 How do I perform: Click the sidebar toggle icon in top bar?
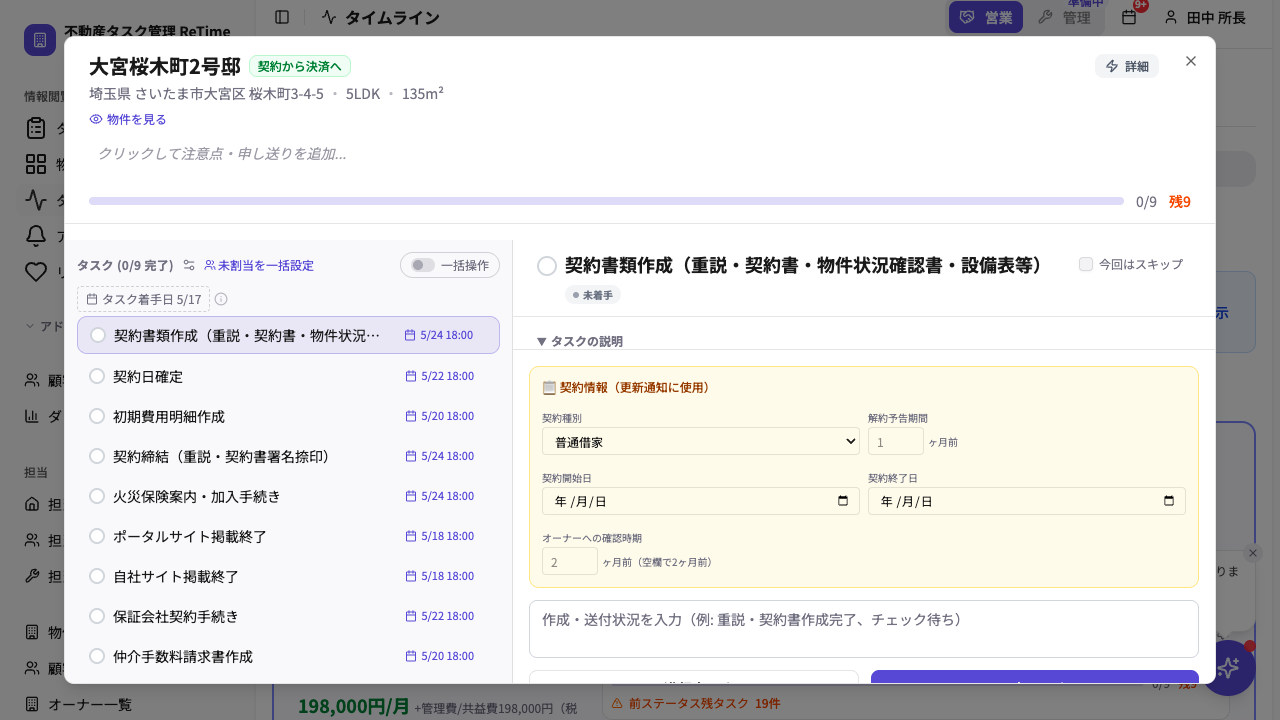[282, 17]
